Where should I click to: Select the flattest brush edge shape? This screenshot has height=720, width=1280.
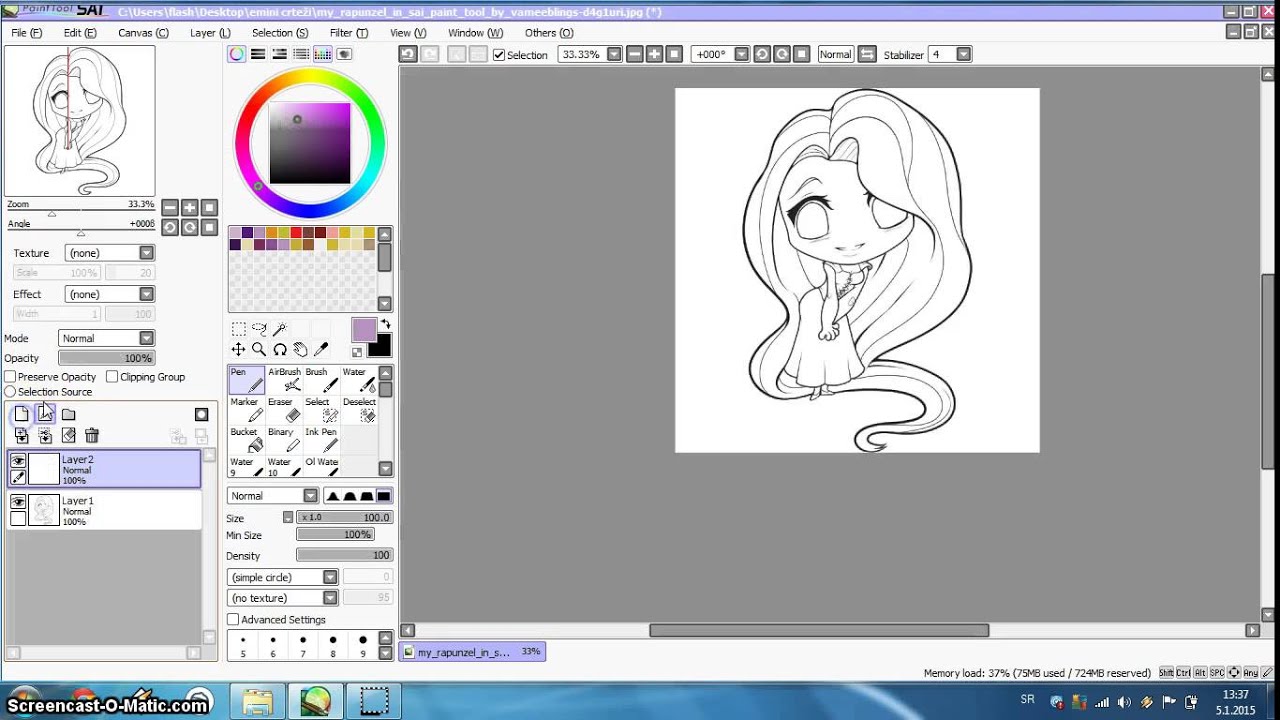pyautogui.click(x=383, y=496)
